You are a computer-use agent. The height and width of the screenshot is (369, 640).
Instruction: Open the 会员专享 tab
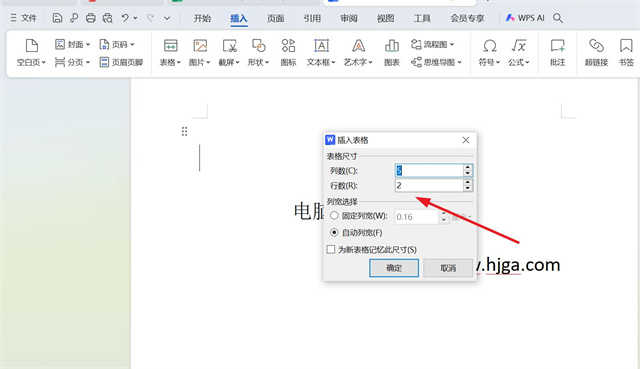[467, 18]
